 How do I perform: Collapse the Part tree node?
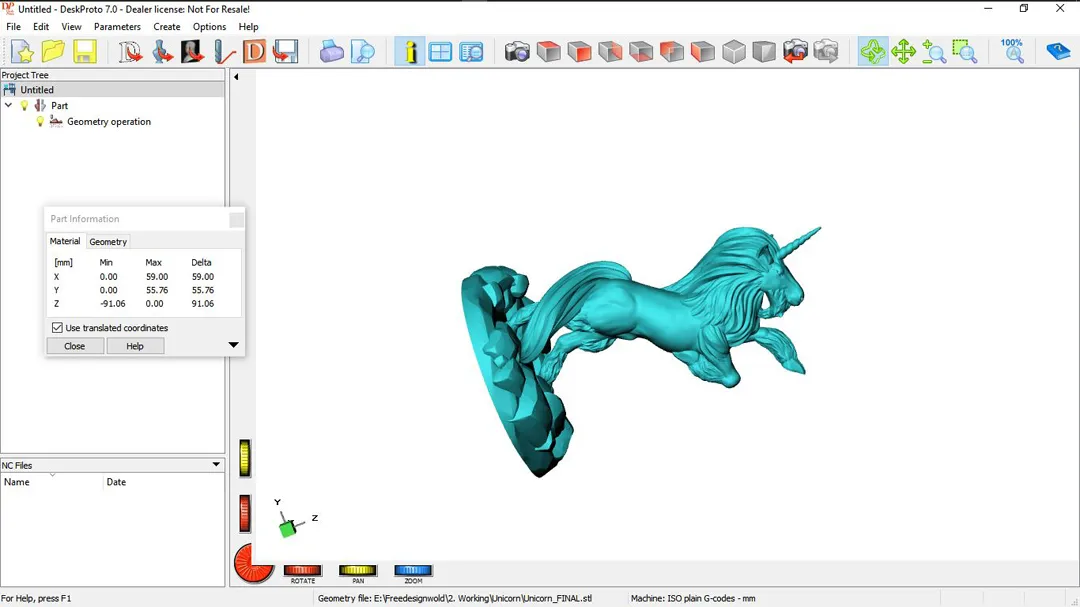[x=8, y=105]
